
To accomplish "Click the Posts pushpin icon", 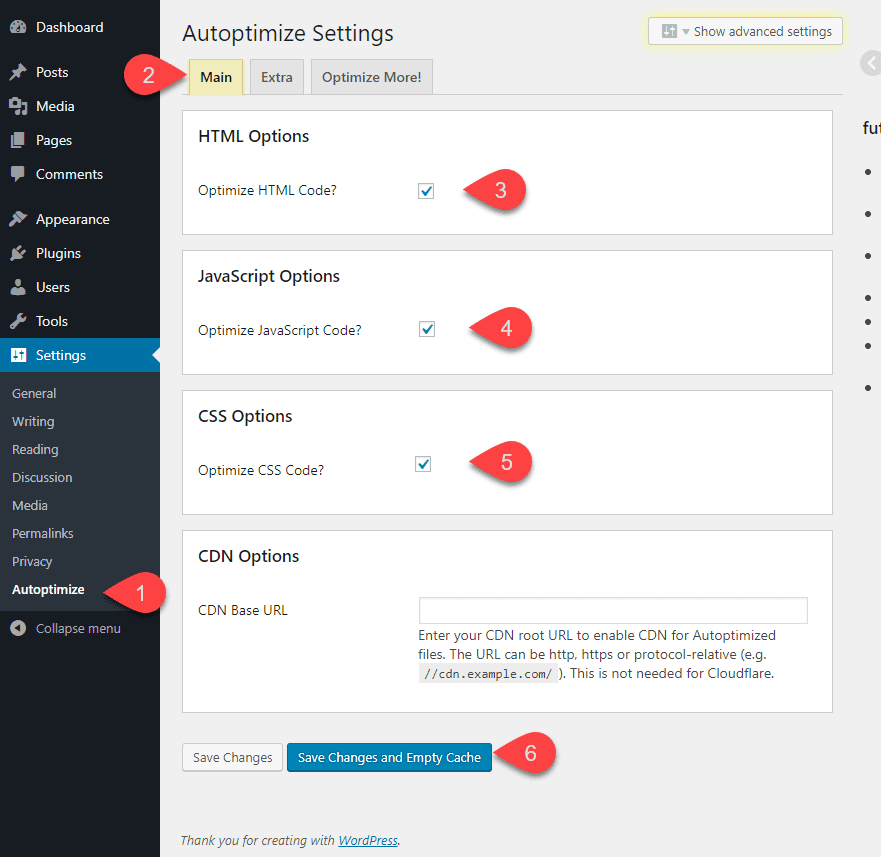I will click(x=18, y=72).
